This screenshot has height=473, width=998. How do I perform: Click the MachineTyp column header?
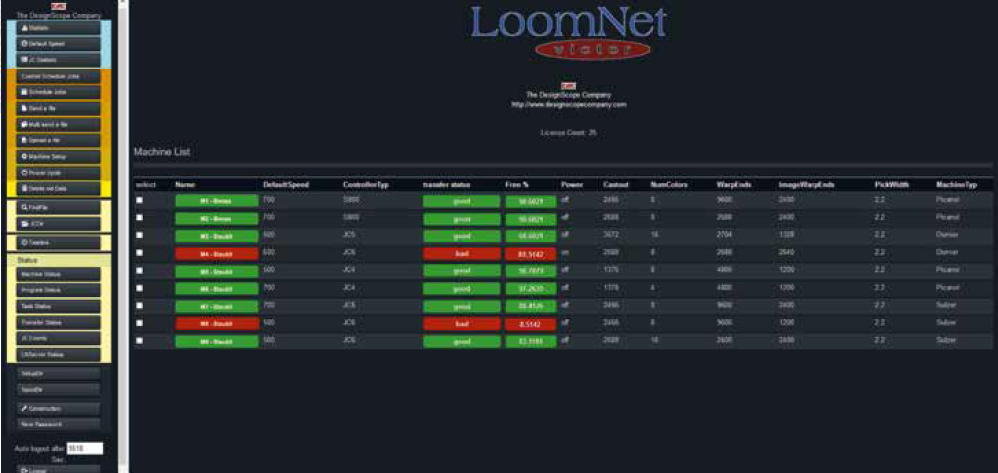click(956, 185)
